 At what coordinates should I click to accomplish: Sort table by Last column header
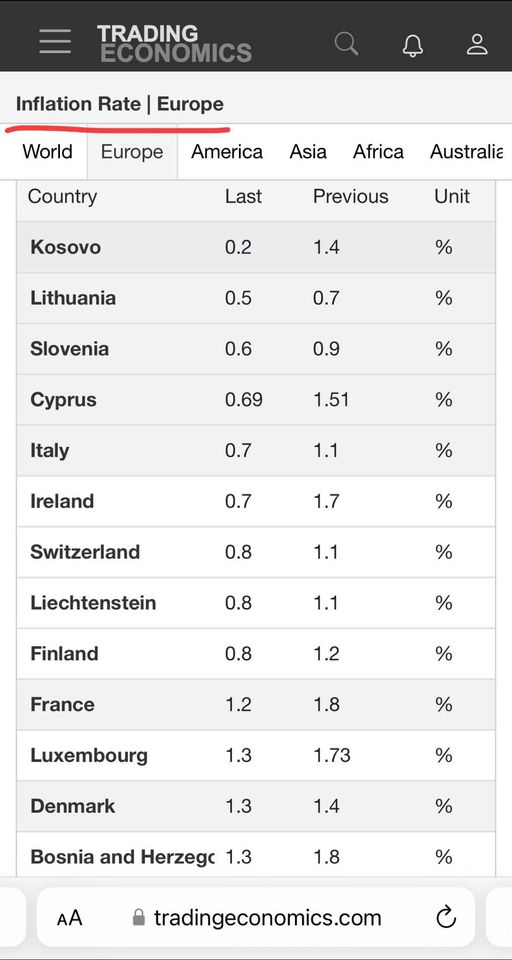tap(243, 197)
